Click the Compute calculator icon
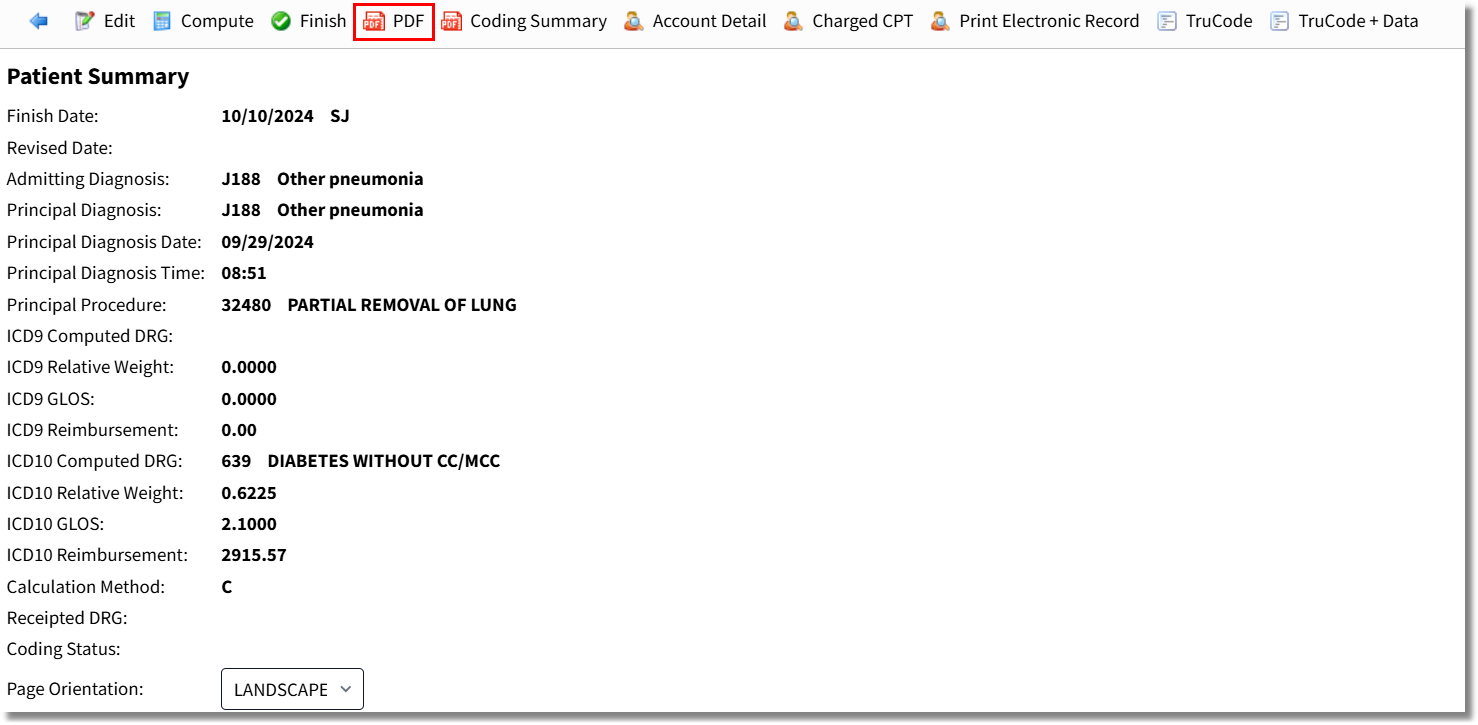The image size is (1478, 725). coord(162,21)
